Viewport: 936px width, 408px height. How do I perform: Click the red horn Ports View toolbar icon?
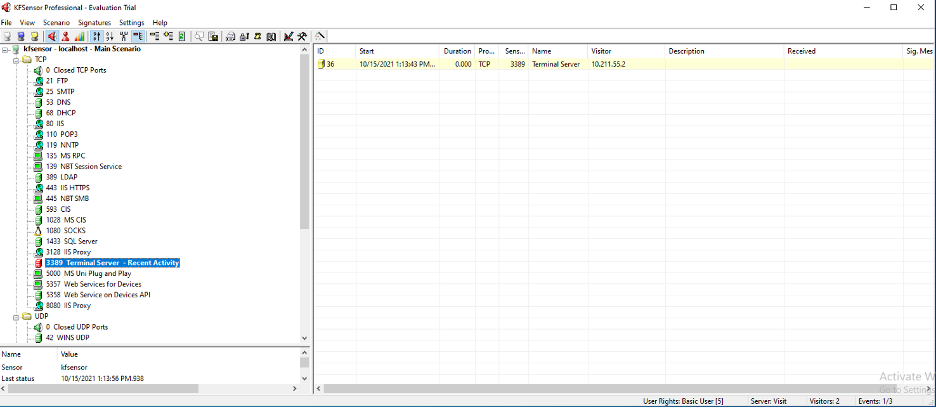coord(52,36)
